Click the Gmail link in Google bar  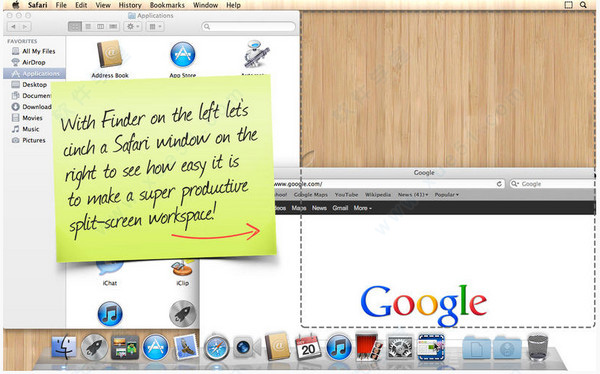pos(340,208)
